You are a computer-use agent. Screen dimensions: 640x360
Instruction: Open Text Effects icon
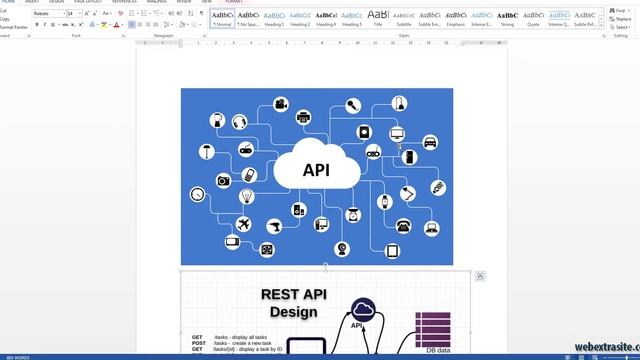92,25
